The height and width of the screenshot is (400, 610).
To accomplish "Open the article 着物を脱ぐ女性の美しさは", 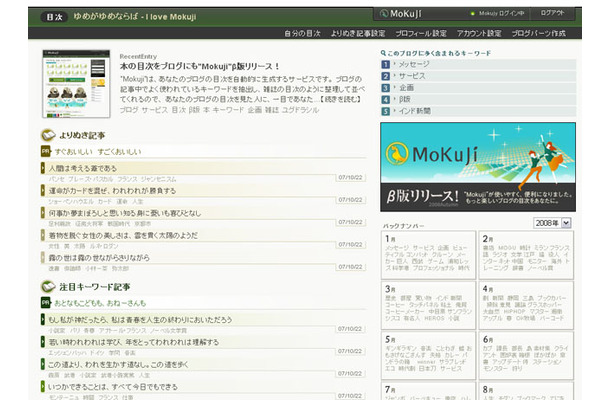I will tap(123, 235).
